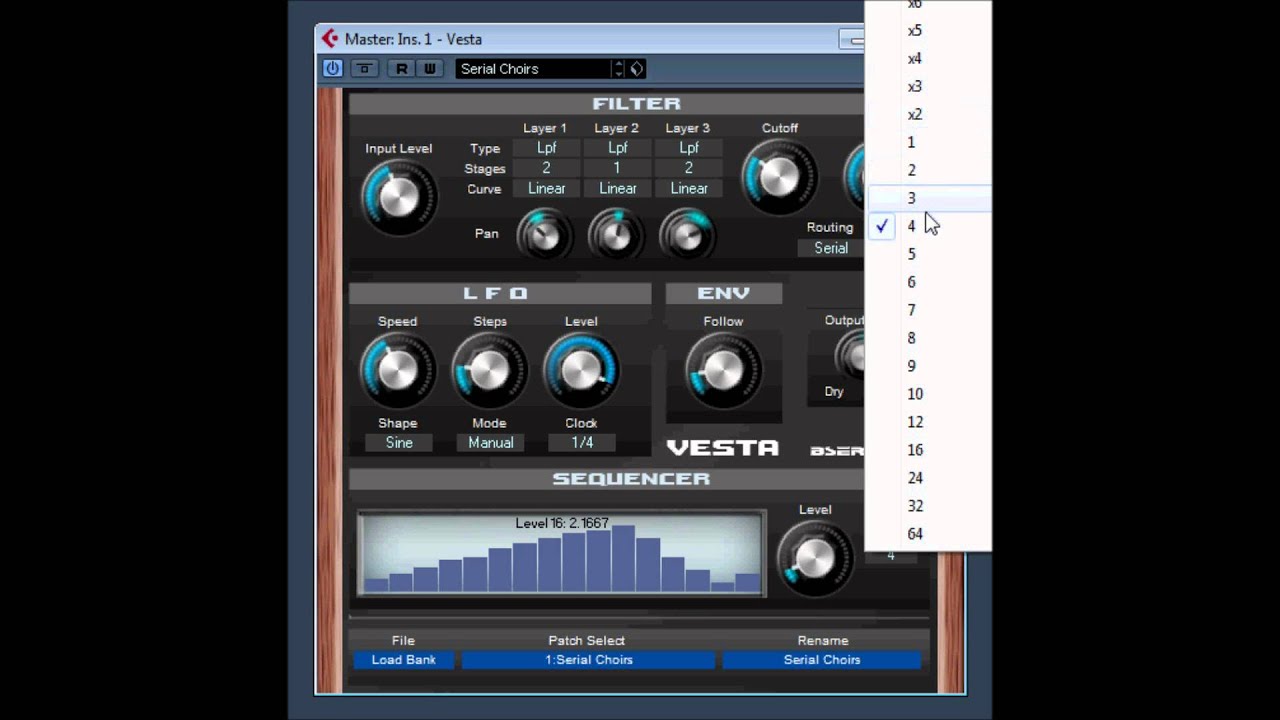Adjust the Input Level knob
Viewport: 1280px width, 720px height.
398,197
